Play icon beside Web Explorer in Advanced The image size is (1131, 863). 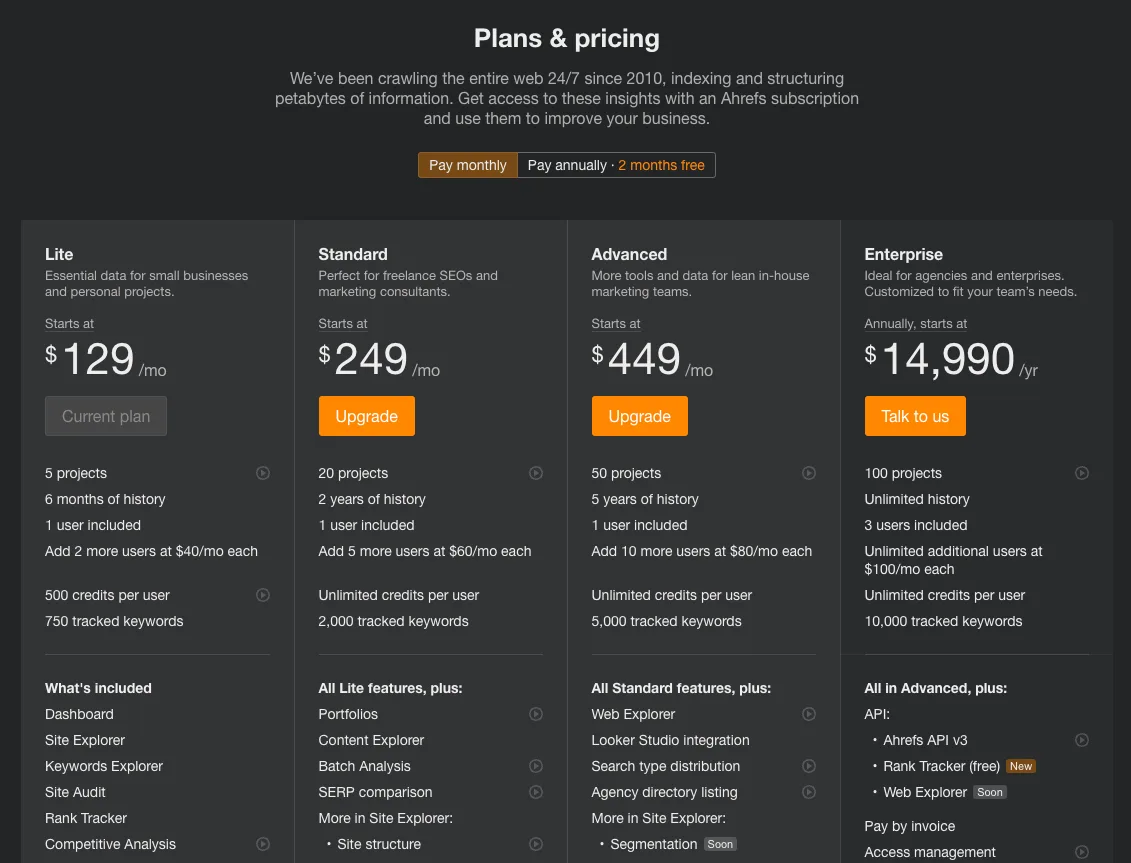809,714
